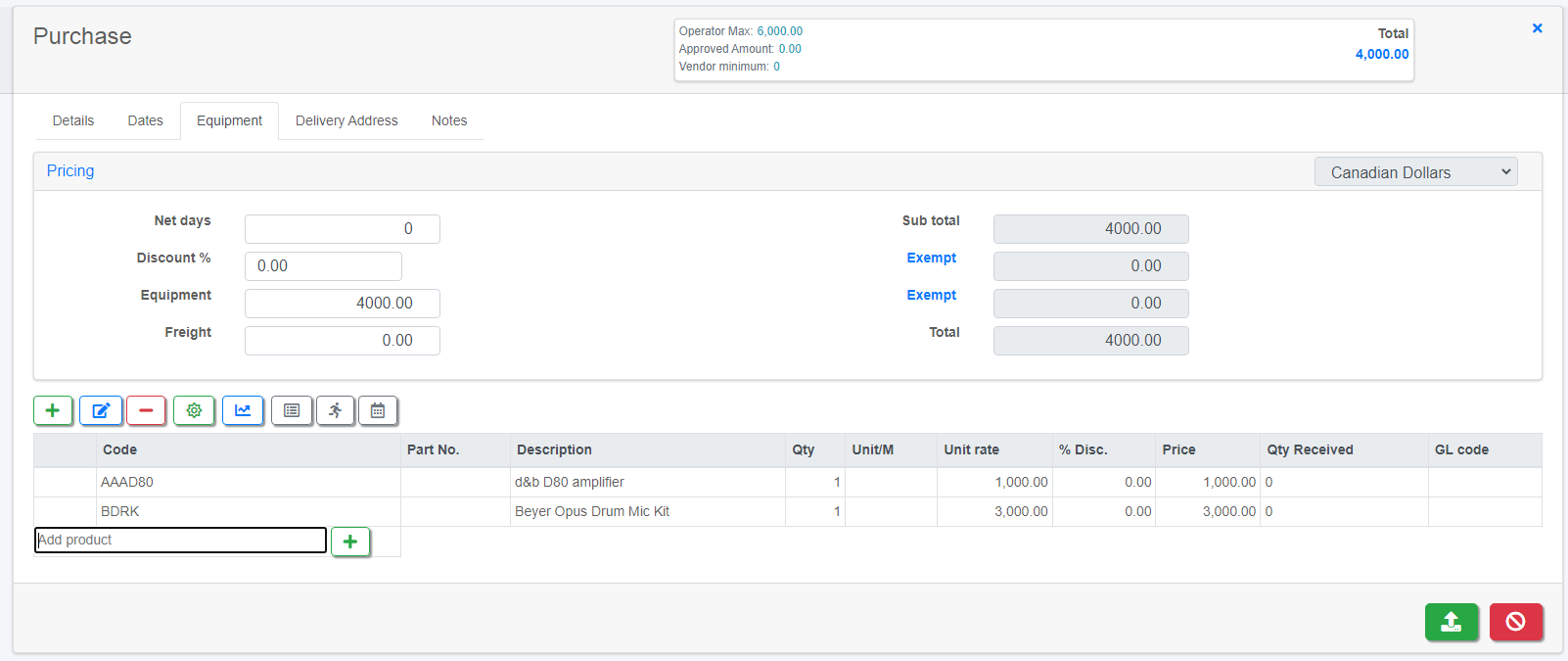This screenshot has width=1568, height=661.
Task: Click the red minus remove icon
Action: [146, 410]
